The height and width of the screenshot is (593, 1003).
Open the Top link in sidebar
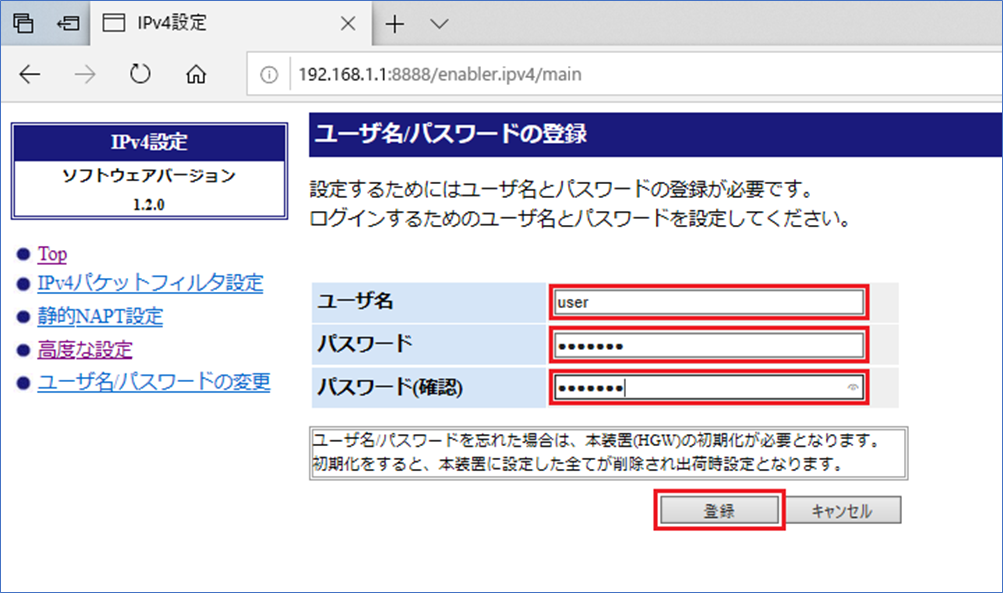[x=52, y=254]
